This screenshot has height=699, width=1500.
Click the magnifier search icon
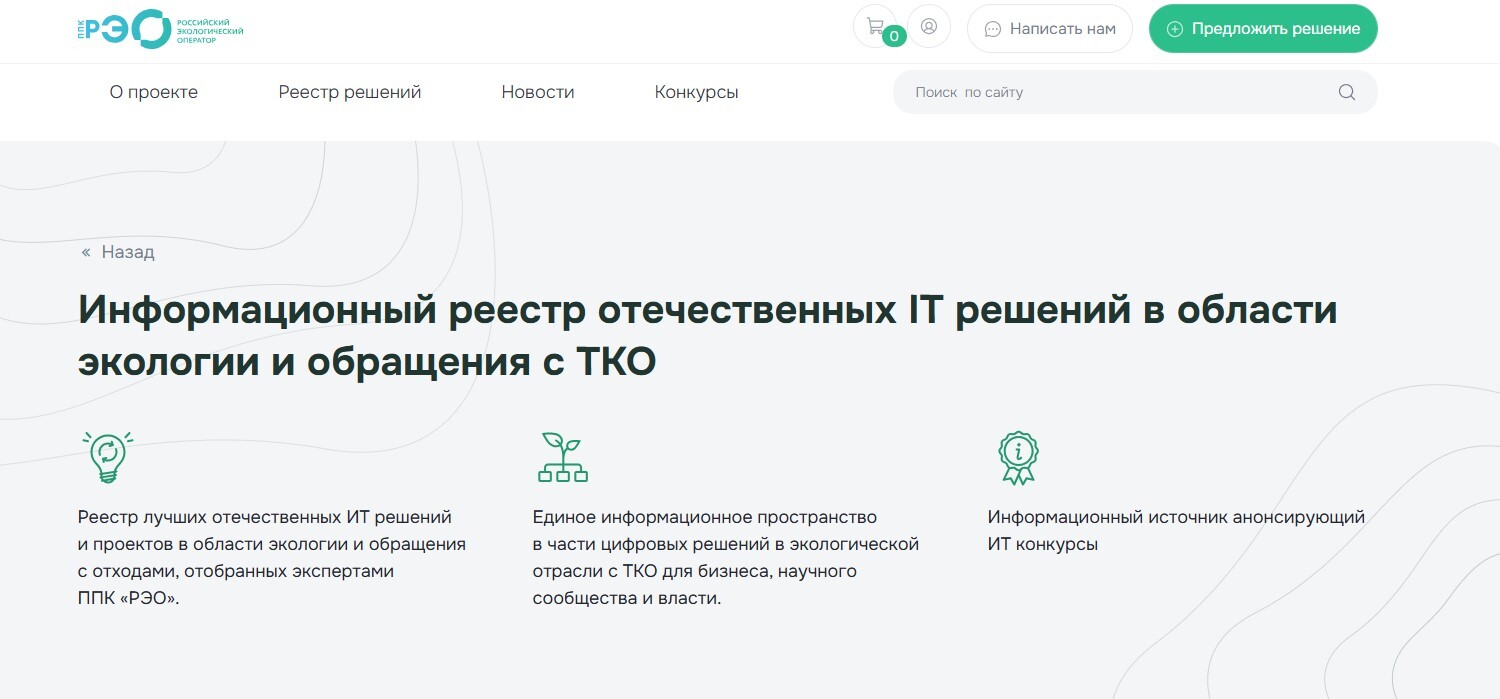pyautogui.click(x=1347, y=92)
